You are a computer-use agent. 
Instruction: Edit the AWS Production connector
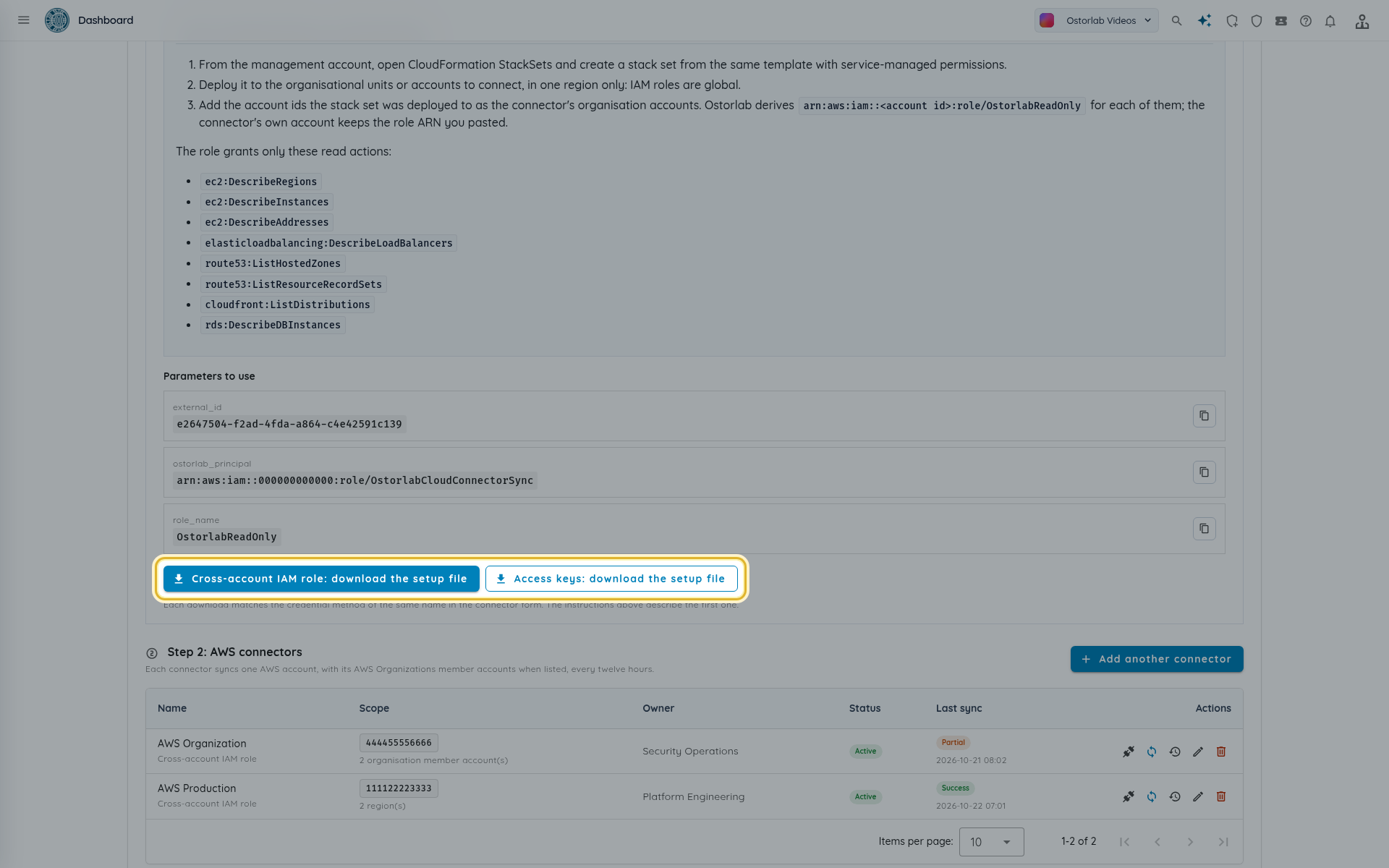tap(1198, 796)
